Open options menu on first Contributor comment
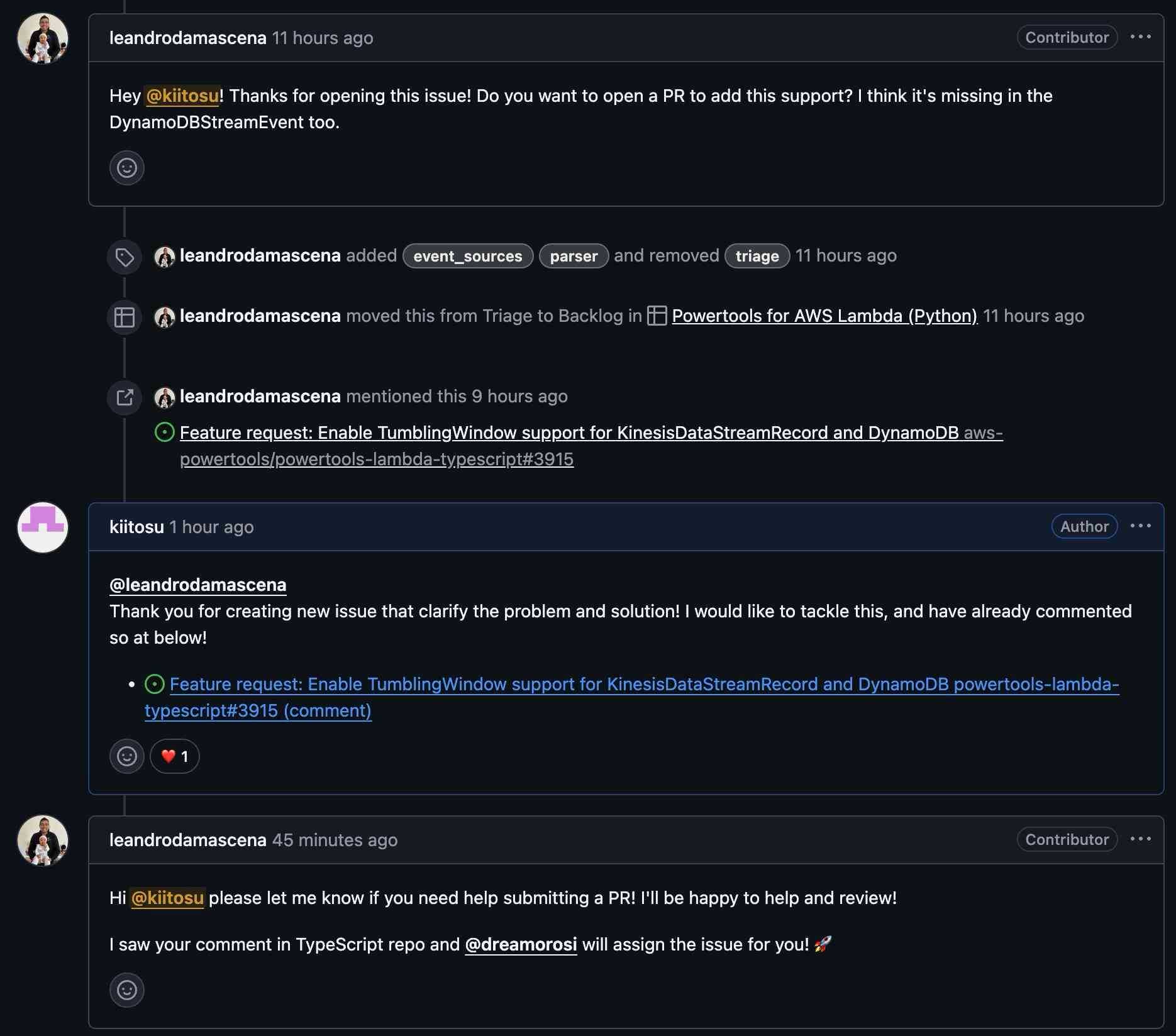The width and height of the screenshot is (1176, 1036). click(1140, 37)
